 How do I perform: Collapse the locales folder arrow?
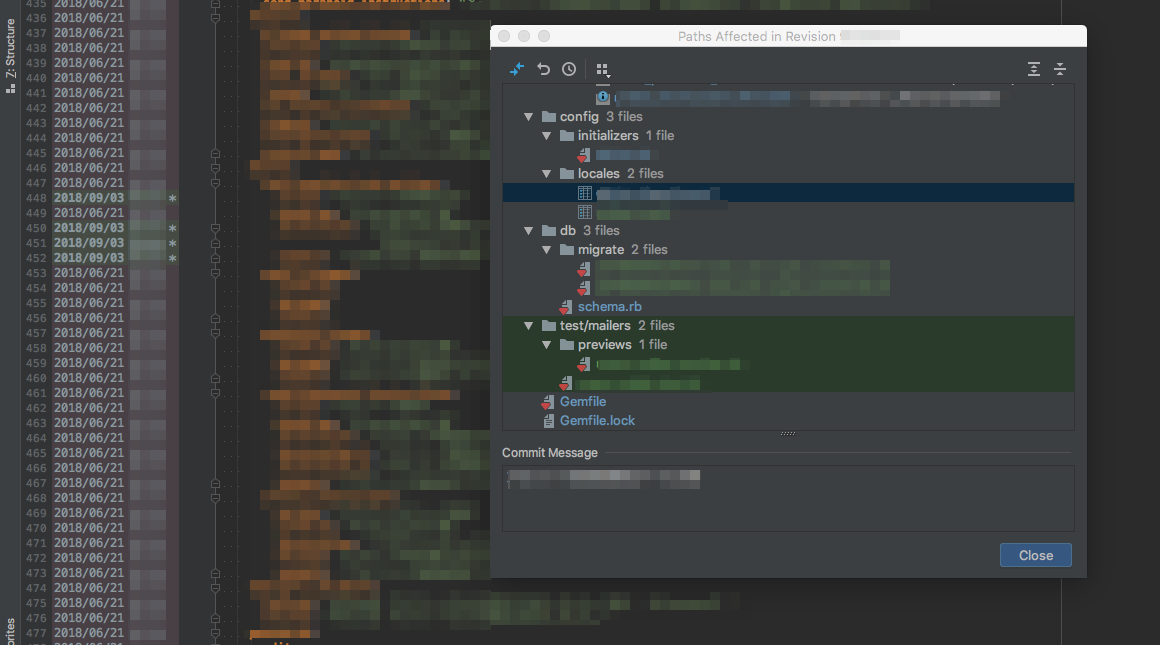[547, 174]
